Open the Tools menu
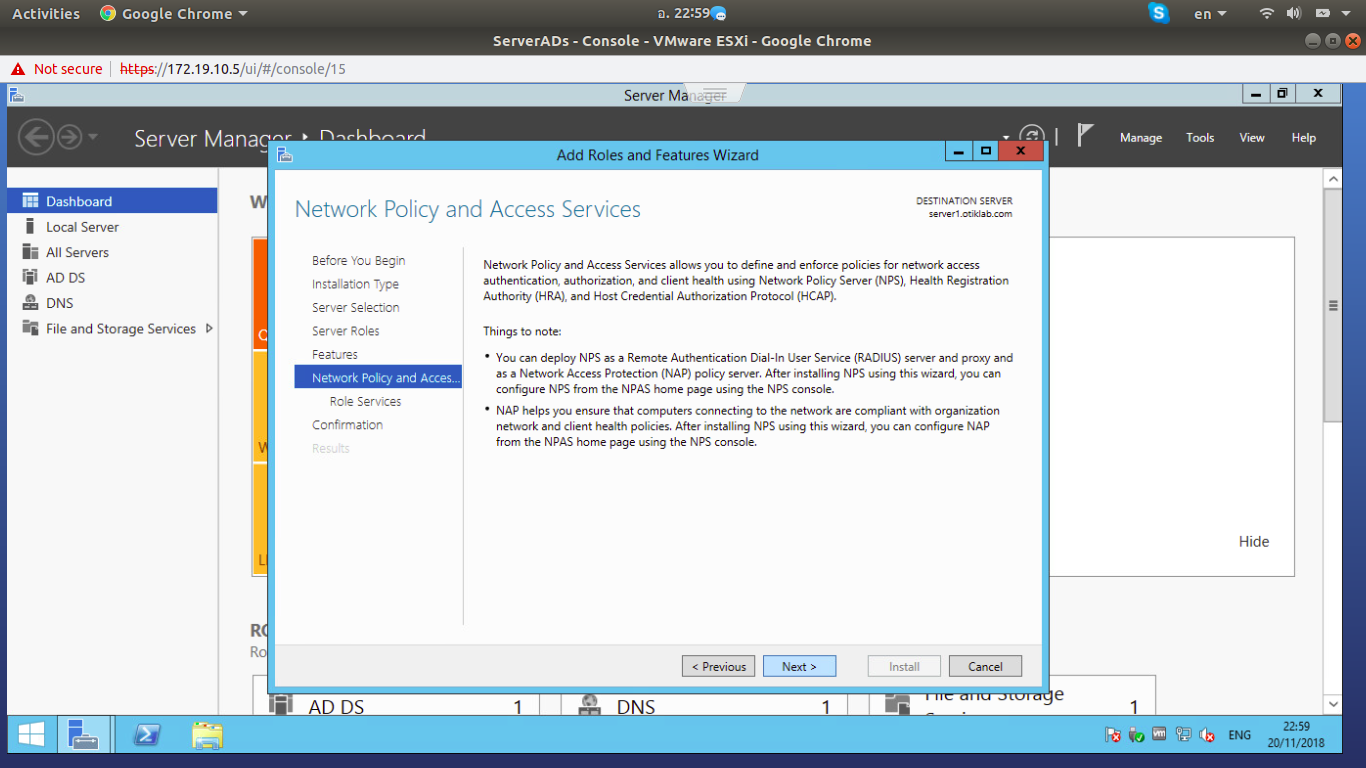This screenshot has height=768, width=1366. [x=1200, y=138]
